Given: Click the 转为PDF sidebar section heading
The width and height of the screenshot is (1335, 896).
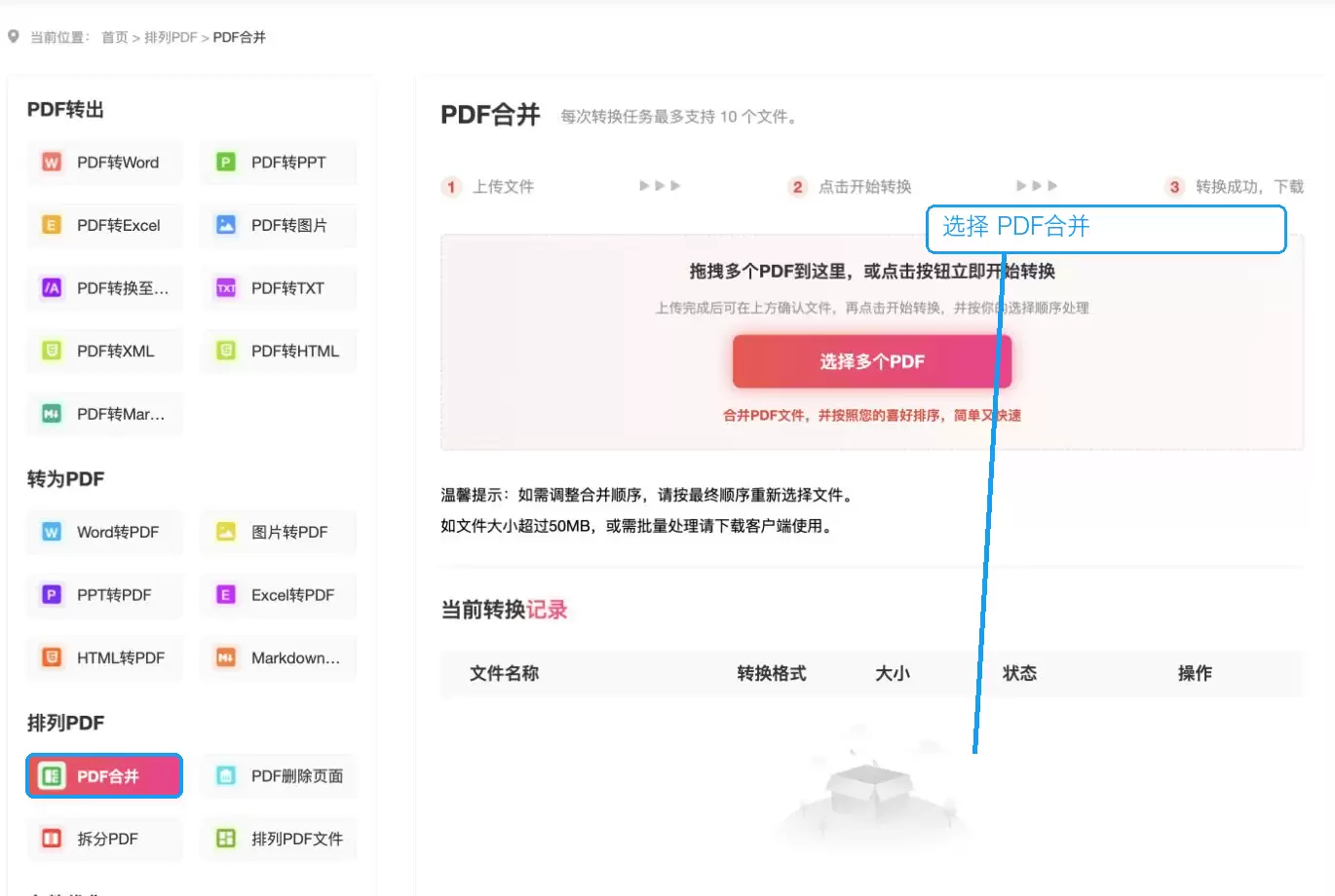Looking at the screenshot, I should tap(65, 479).
